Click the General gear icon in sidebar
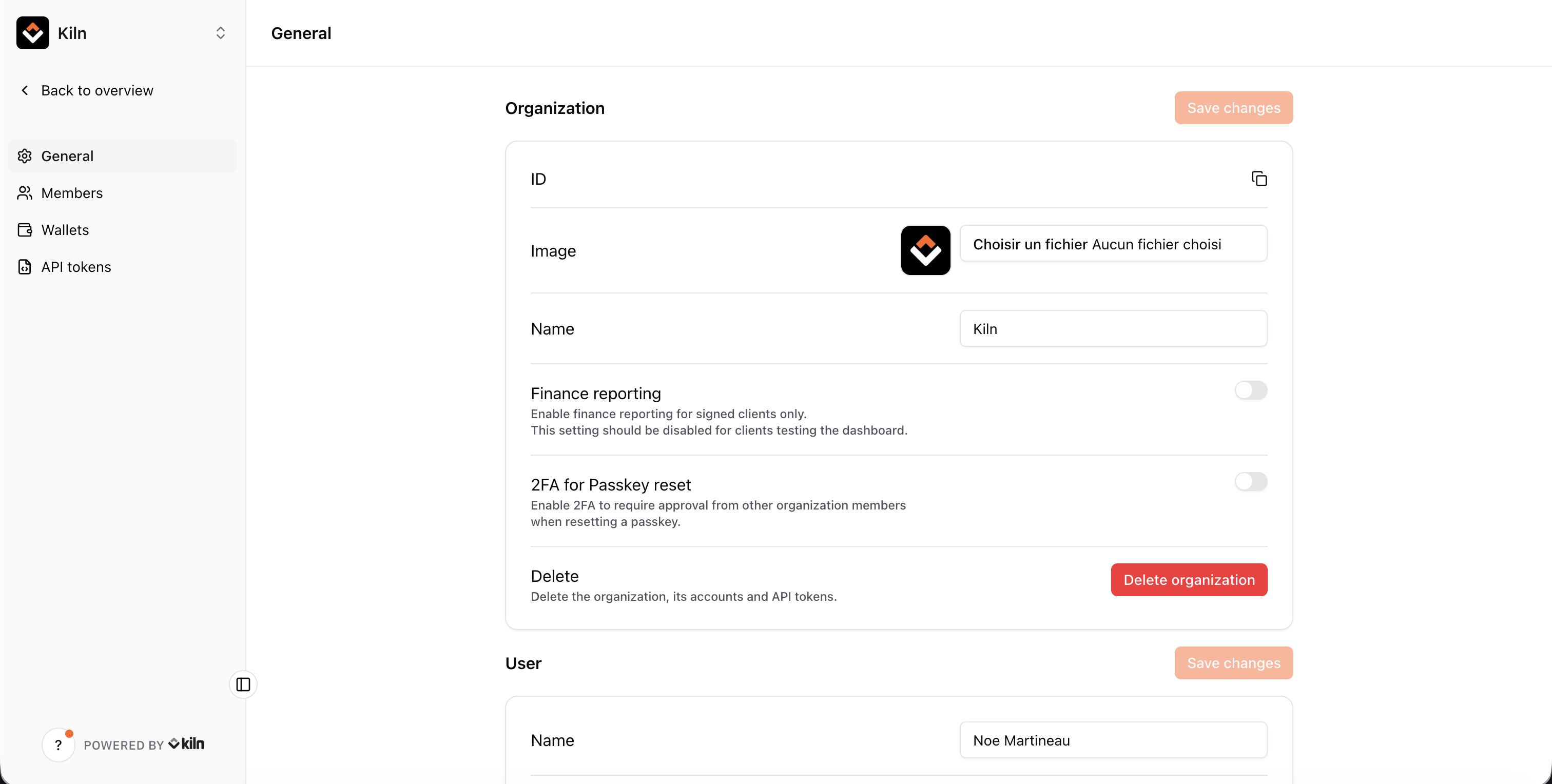 pos(25,156)
